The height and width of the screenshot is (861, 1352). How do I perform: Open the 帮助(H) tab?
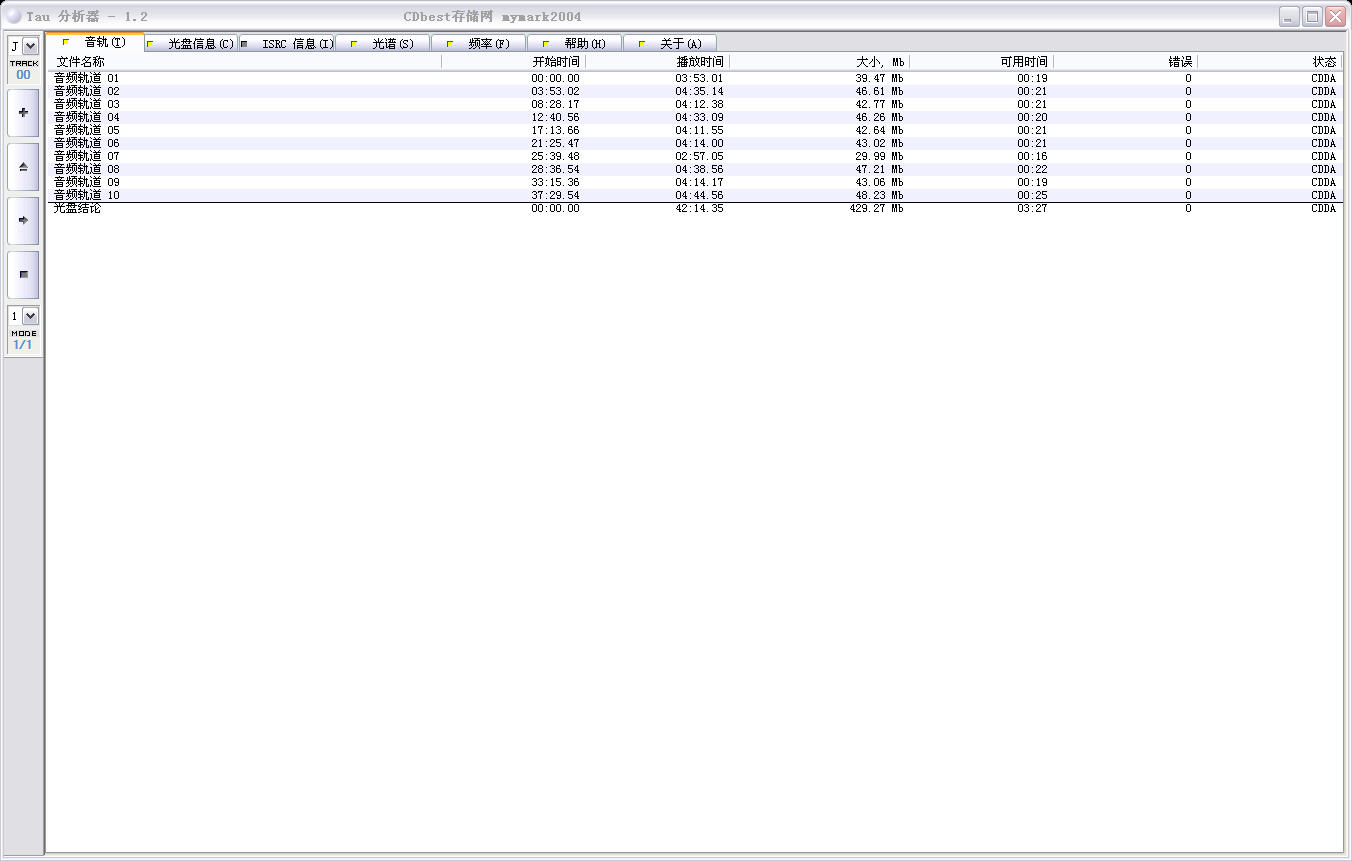click(x=575, y=44)
